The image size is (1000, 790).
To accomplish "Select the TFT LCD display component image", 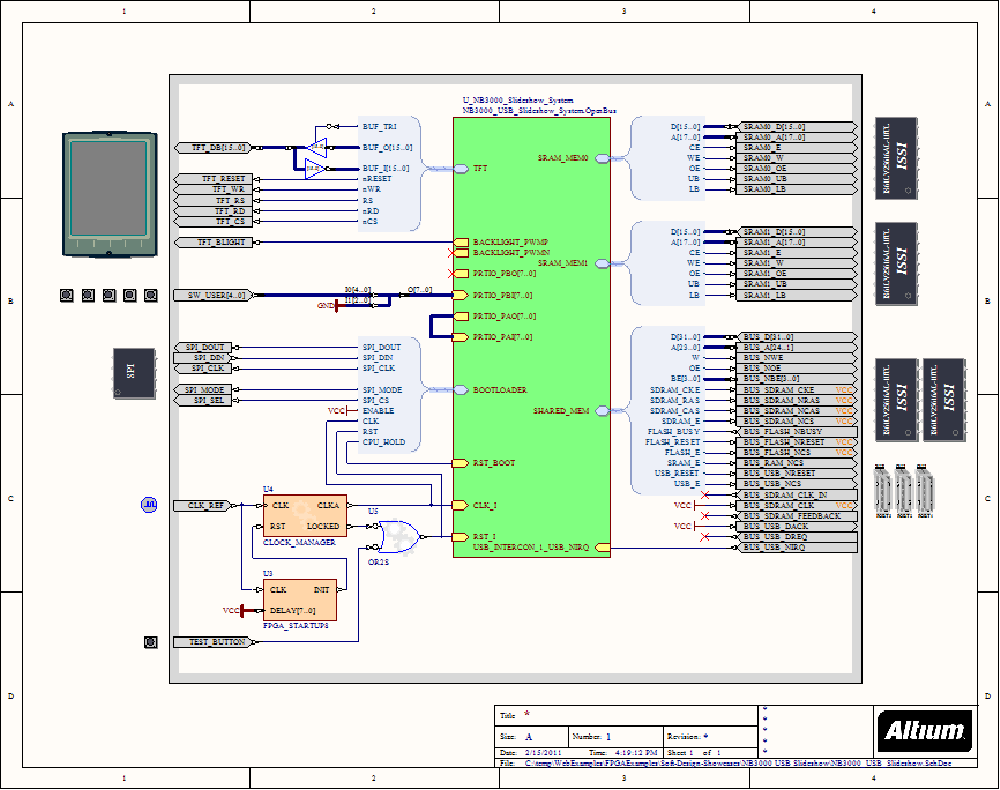I will [110, 194].
